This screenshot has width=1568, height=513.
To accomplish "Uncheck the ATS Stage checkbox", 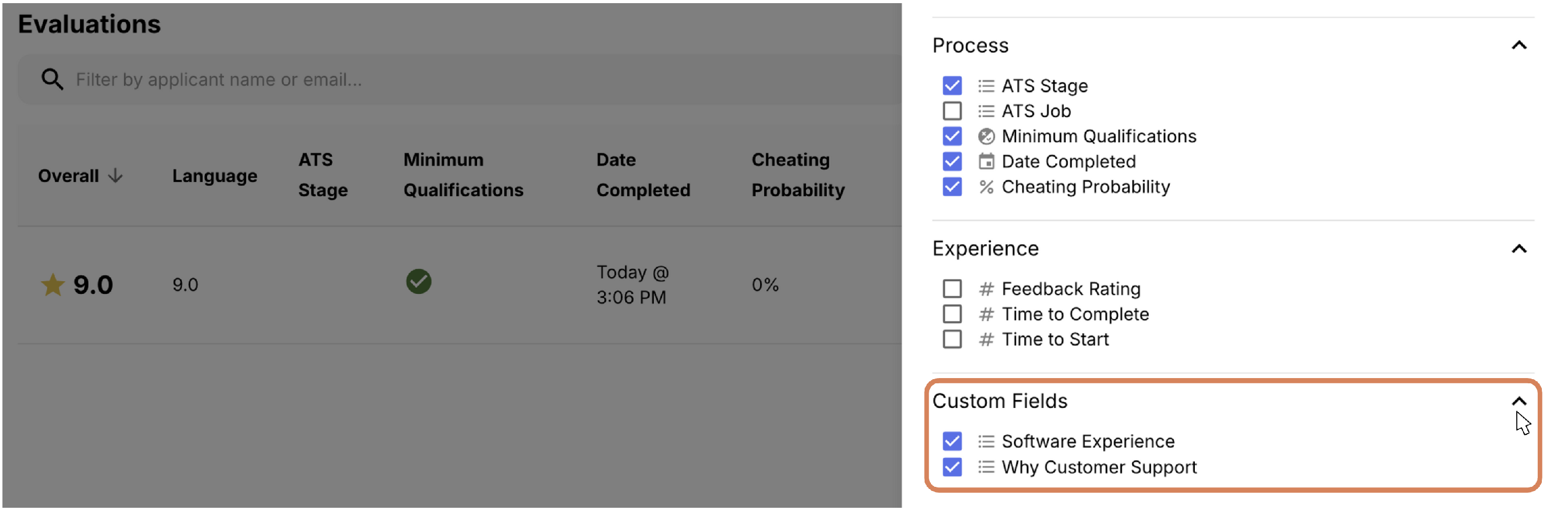I will (952, 86).
